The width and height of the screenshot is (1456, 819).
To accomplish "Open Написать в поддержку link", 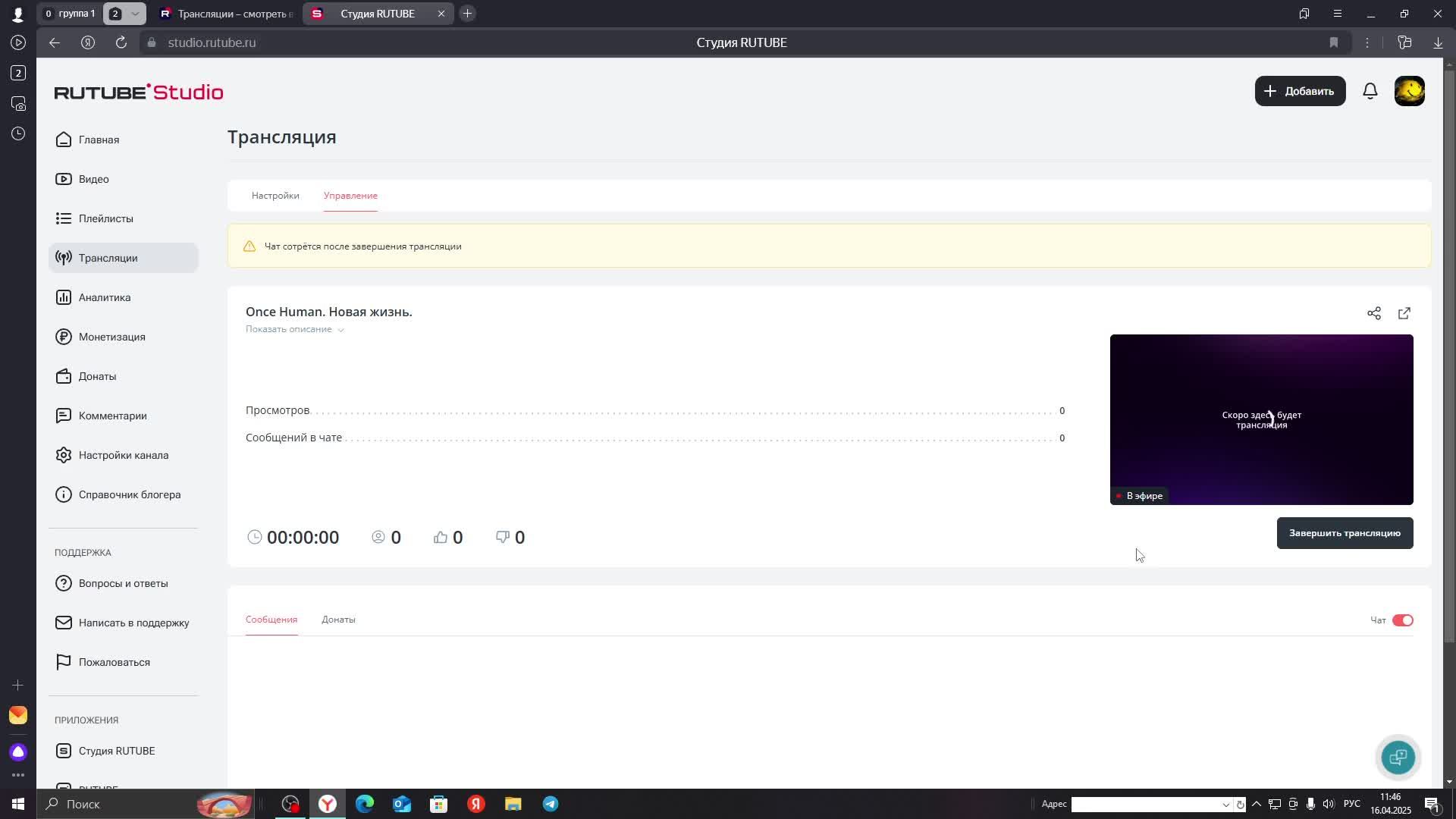I will [133, 623].
